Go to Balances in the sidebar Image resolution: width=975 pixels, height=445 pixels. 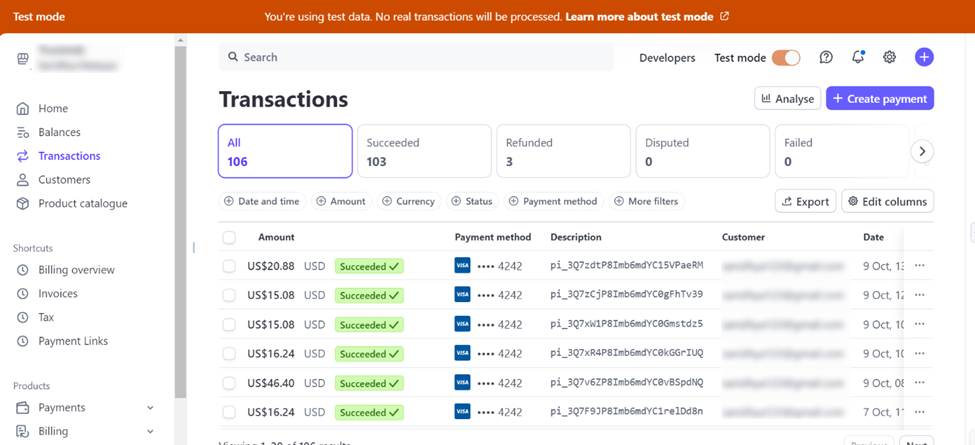(59, 132)
